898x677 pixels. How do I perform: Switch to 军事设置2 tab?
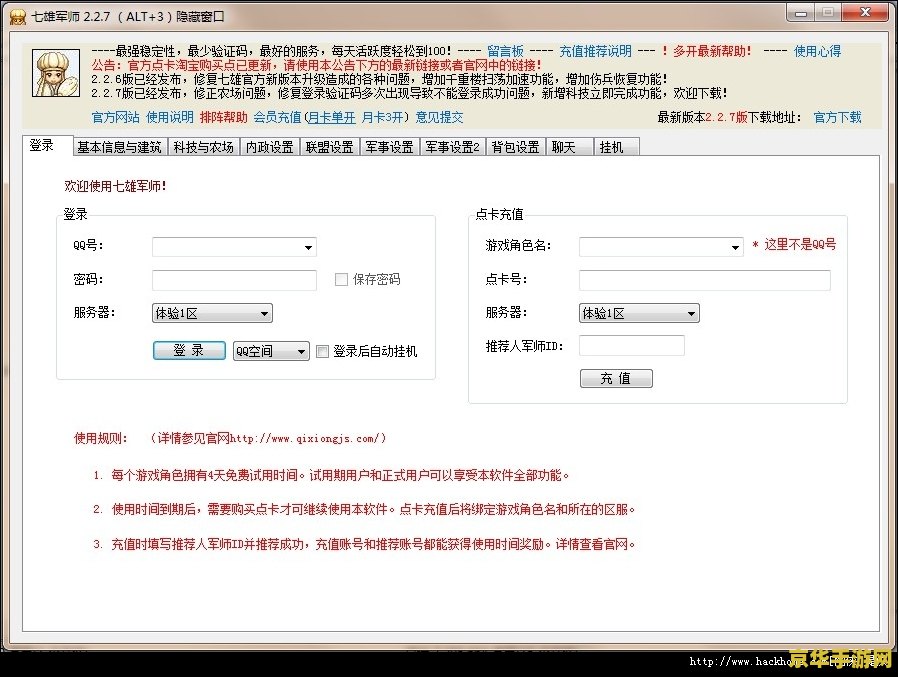click(452, 147)
